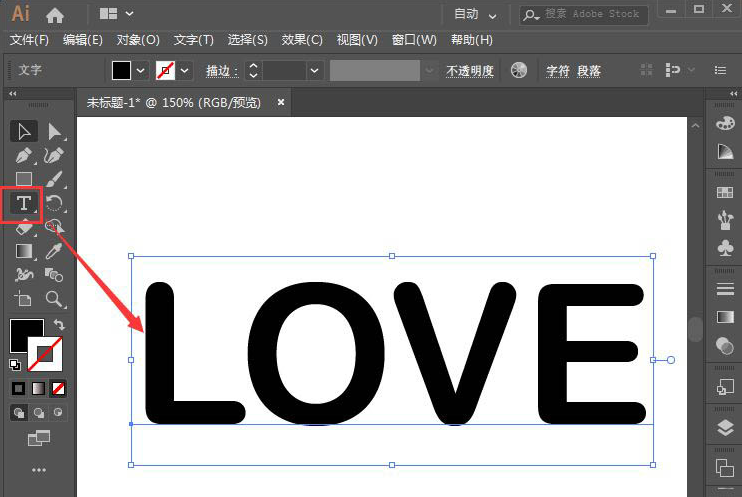Open the Color panel palette icon

tap(725, 124)
